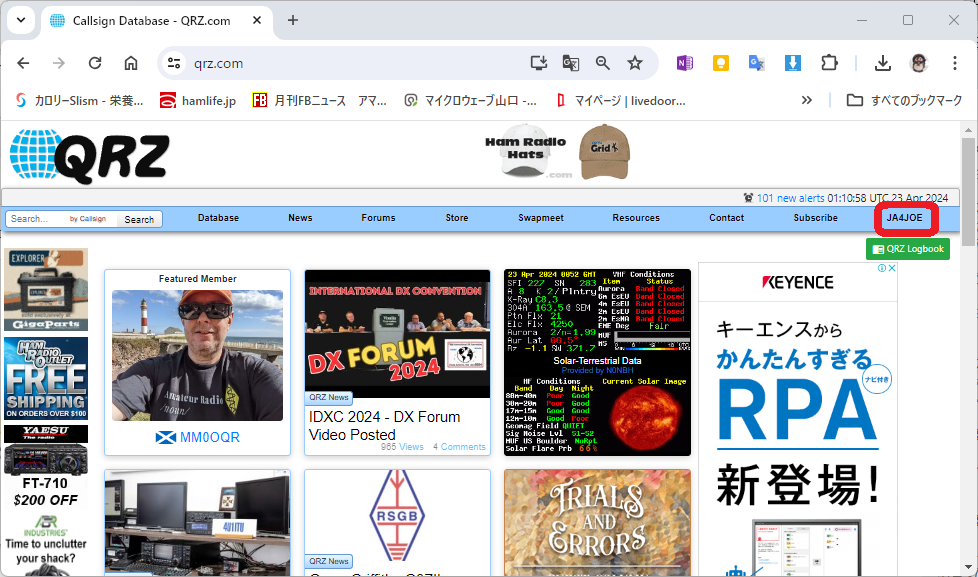Open the Google Translate extension
Image resolution: width=978 pixels, height=577 pixels.
click(x=757, y=63)
